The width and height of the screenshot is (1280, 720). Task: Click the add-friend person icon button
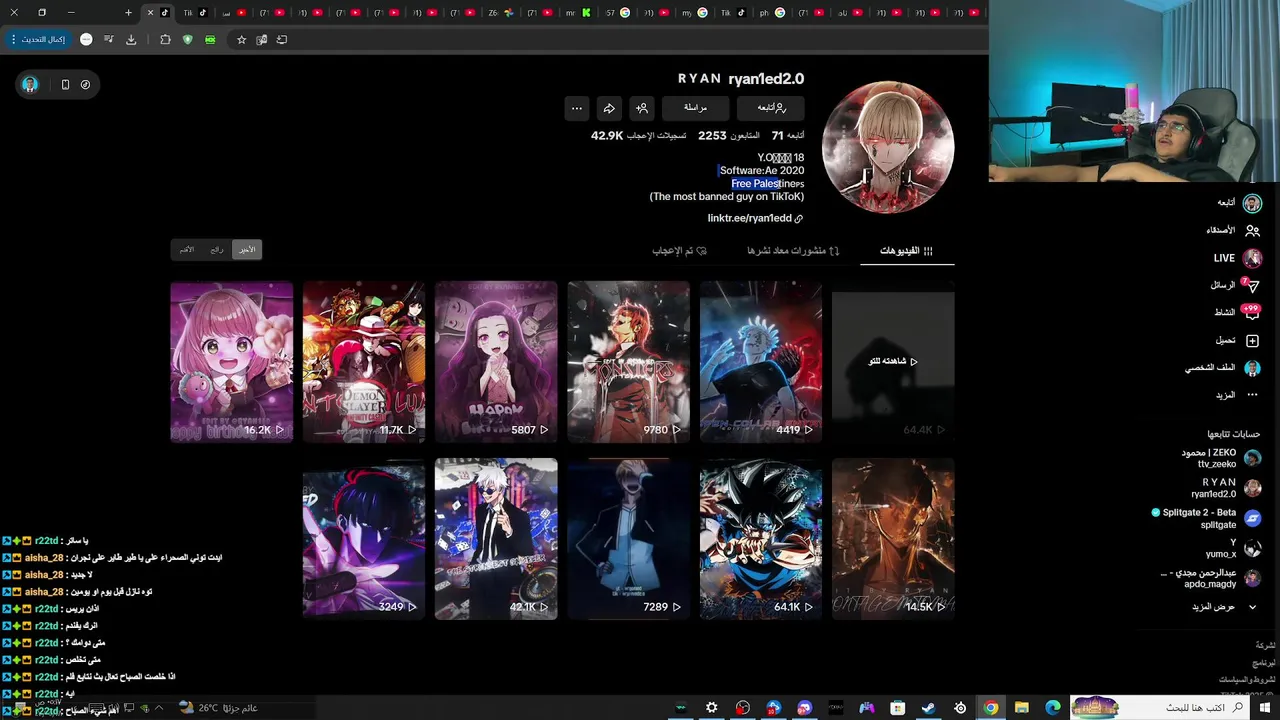(642, 108)
